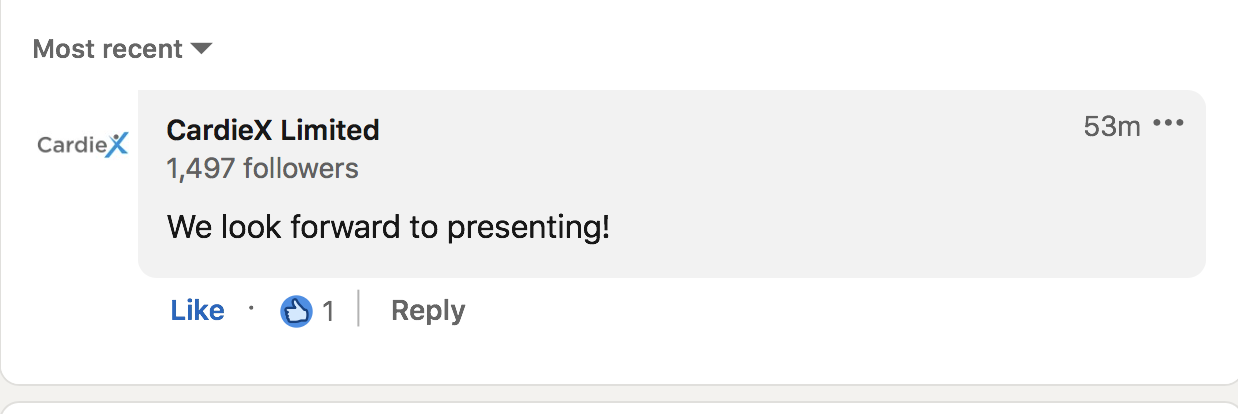Like the CardieX Limited comment
This screenshot has width=1238, height=414.
pyautogui.click(x=197, y=311)
